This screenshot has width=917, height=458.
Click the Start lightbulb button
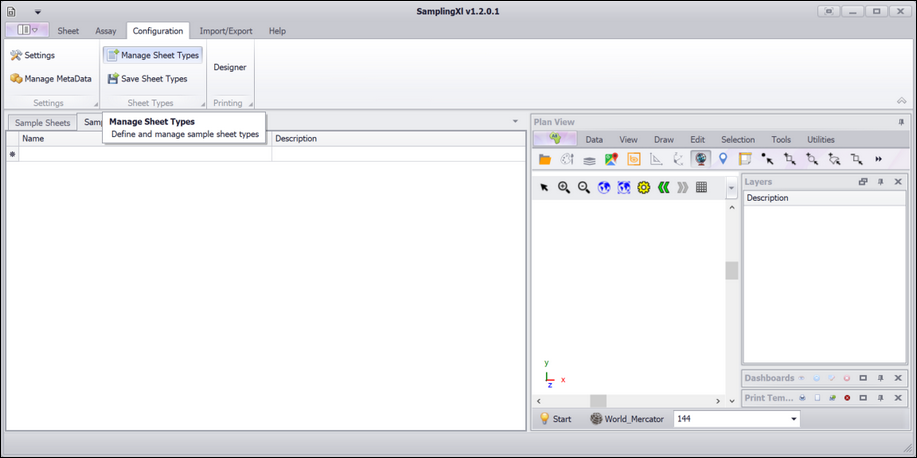point(555,419)
